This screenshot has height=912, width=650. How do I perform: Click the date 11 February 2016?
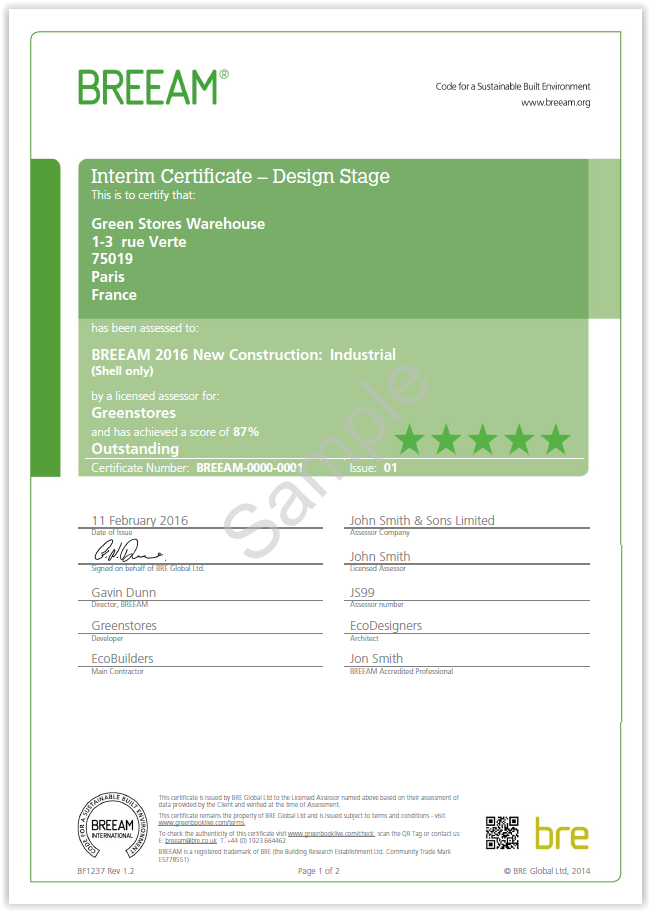(x=139, y=520)
